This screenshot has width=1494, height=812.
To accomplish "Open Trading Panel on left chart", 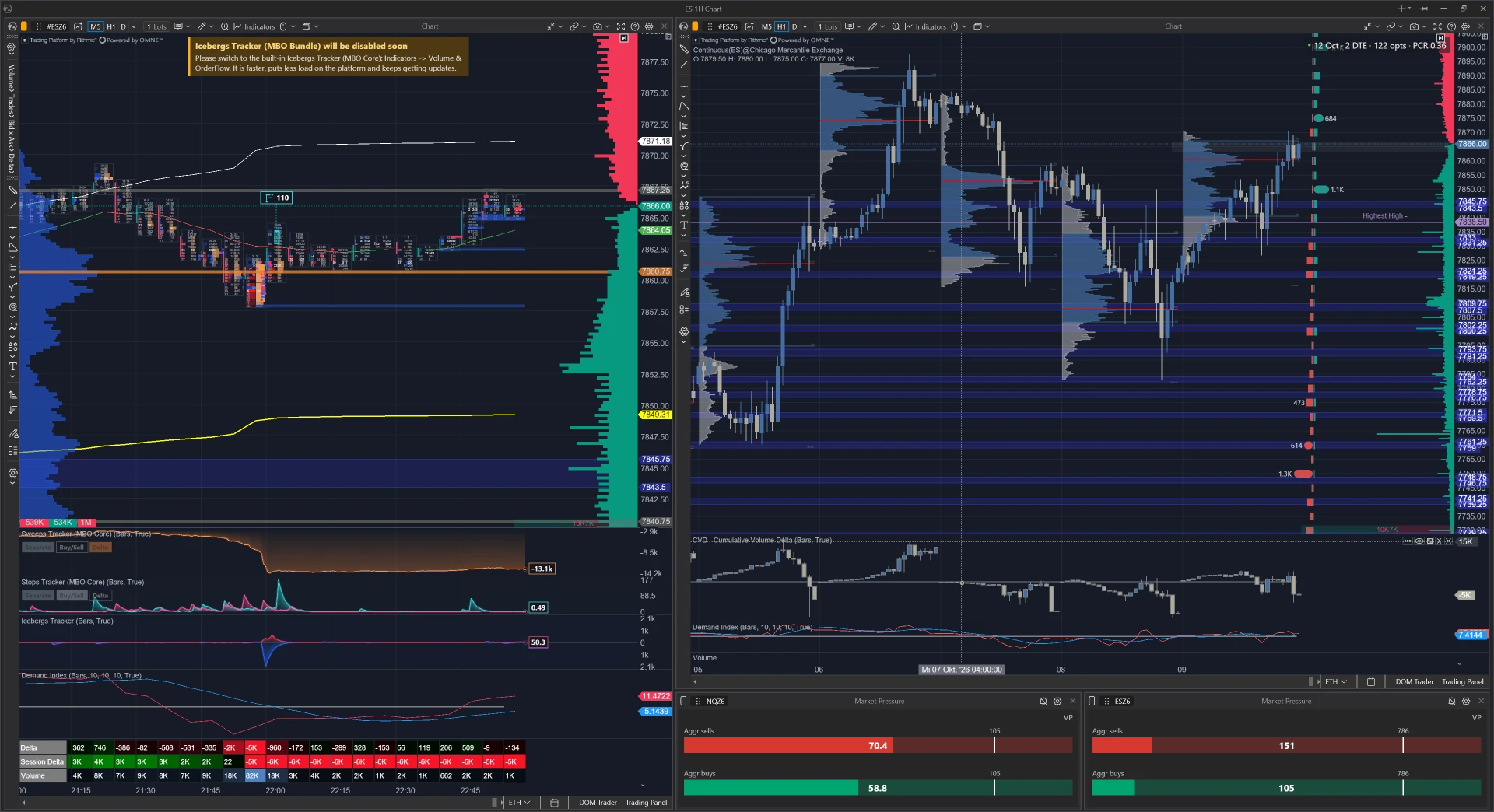I will (646, 802).
